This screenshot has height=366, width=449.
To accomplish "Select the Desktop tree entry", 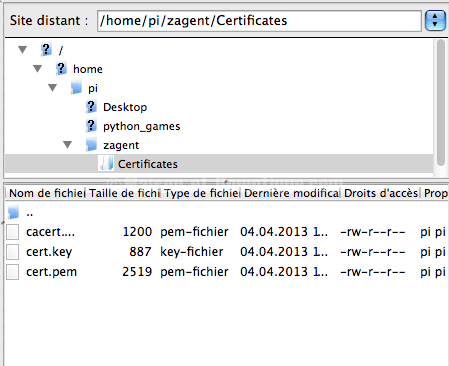I will (125, 107).
